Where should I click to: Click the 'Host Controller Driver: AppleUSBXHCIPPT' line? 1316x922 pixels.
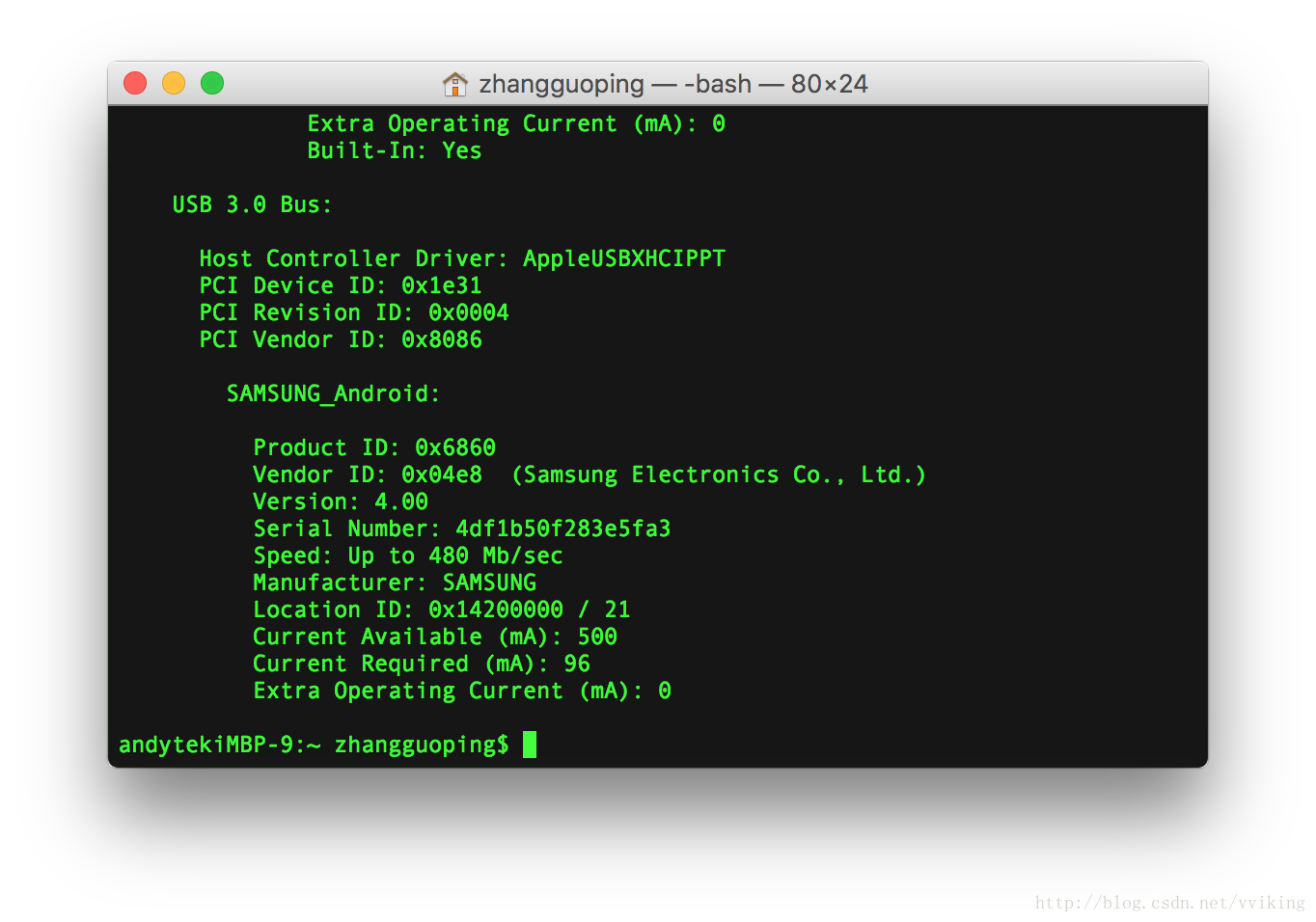[462, 258]
